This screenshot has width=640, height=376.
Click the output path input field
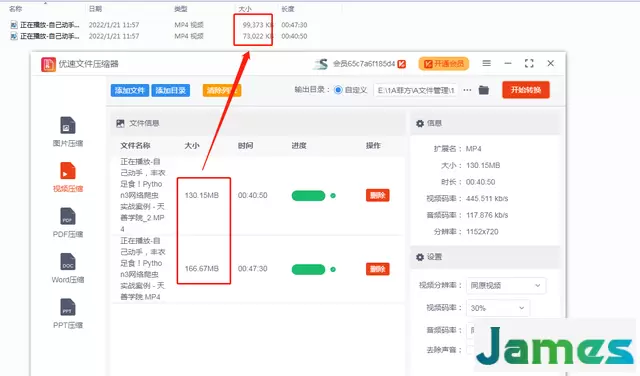(x=416, y=90)
